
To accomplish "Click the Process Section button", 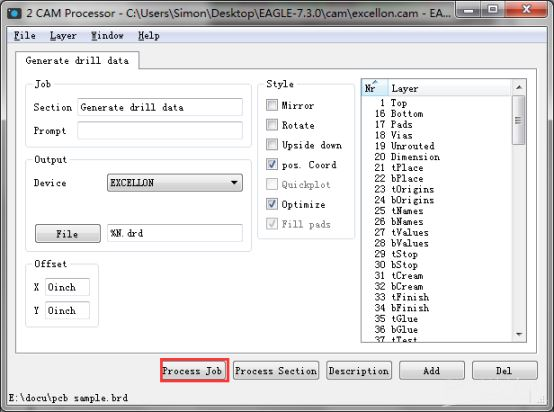I will pos(276,371).
